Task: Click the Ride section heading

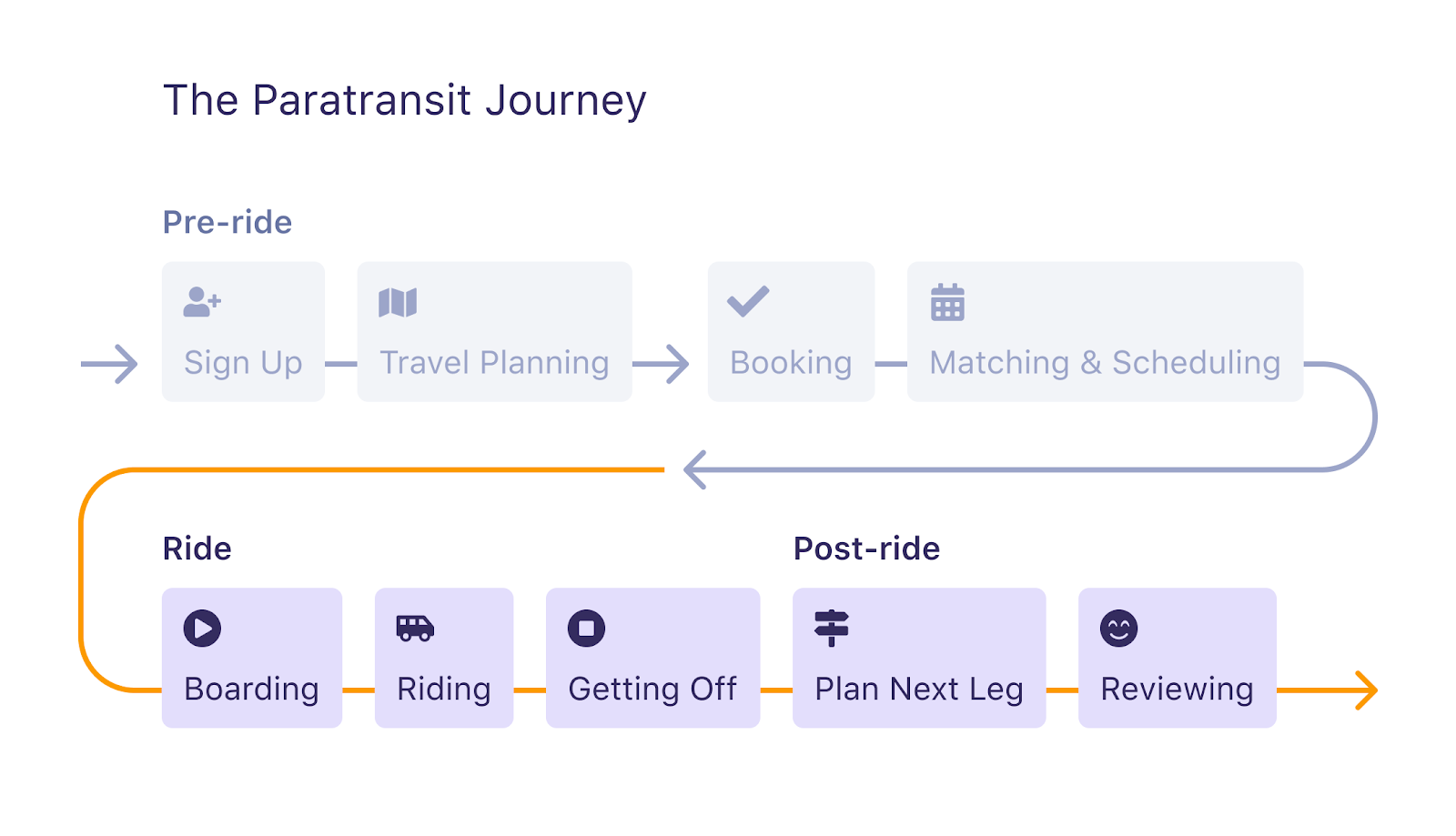Action: tap(197, 549)
